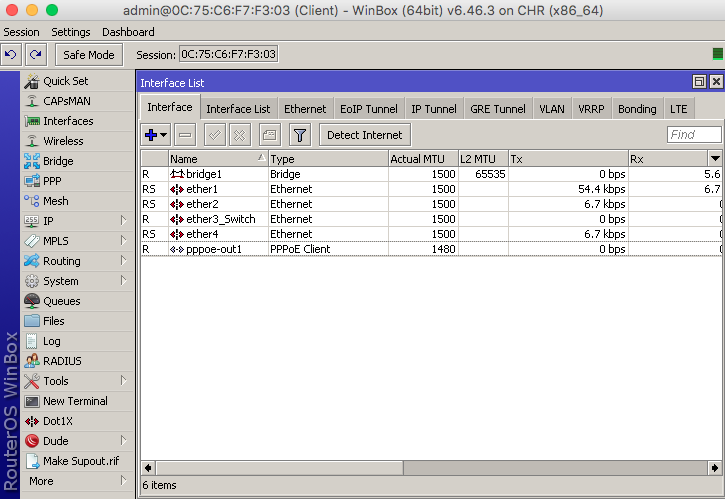
Task: Switch to the Interface List tab
Action: coord(238,109)
